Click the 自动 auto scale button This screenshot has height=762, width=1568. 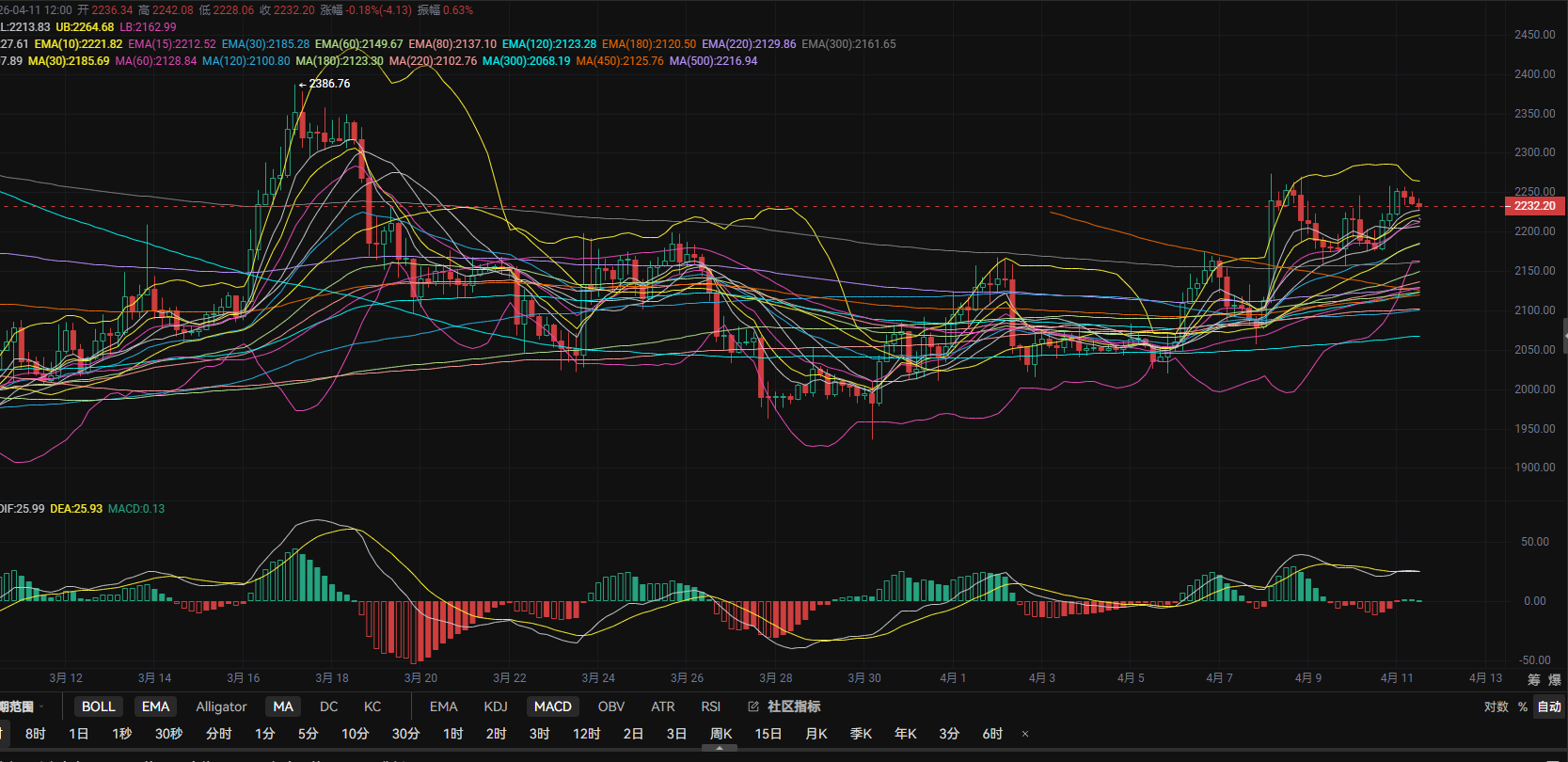[1548, 706]
